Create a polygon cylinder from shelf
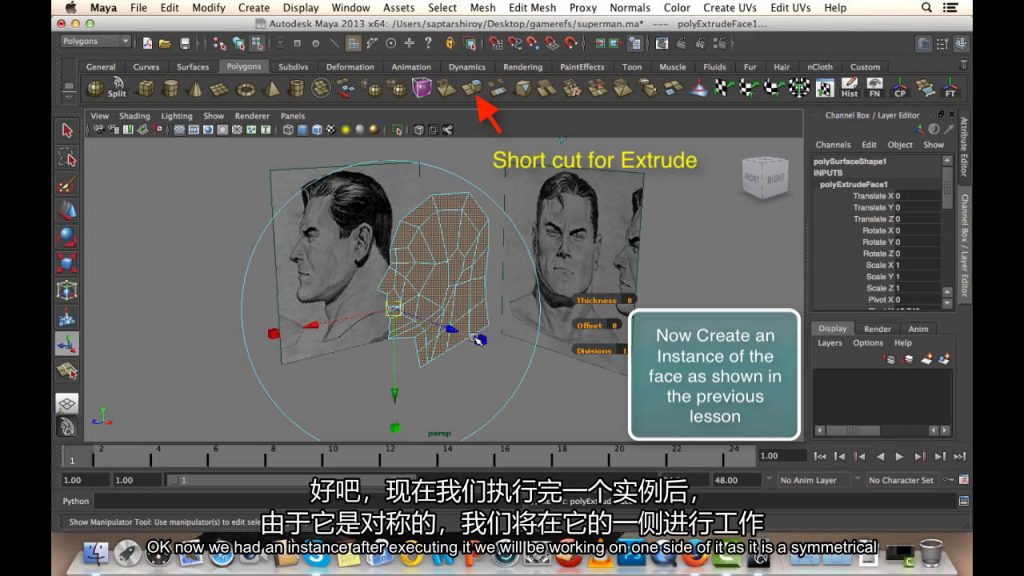 click(170, 88)
